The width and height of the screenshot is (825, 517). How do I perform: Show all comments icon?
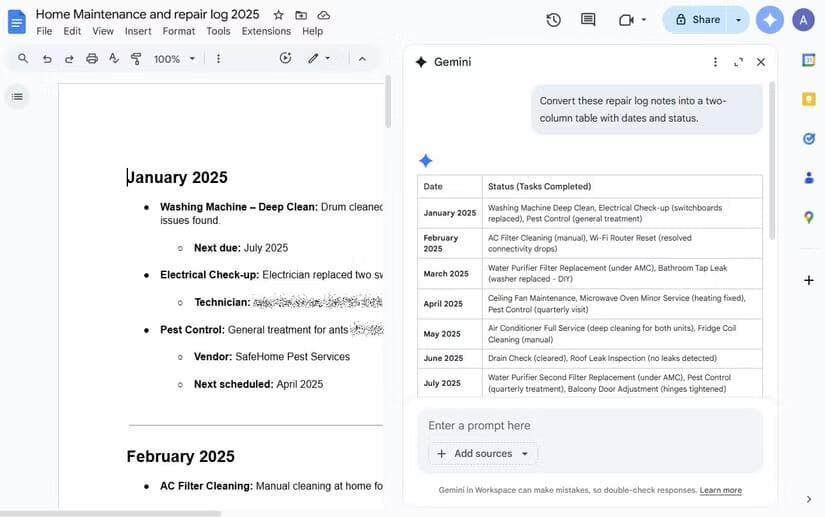click(588, 19)
